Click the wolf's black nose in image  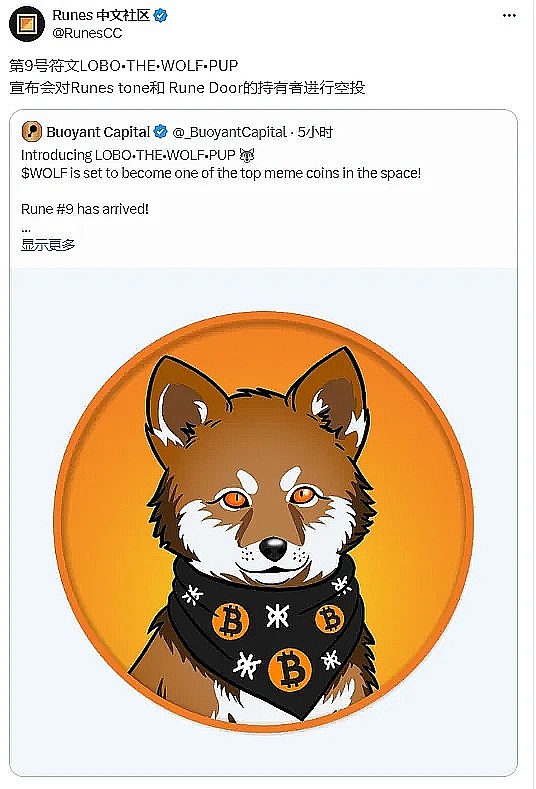[274, 548]
